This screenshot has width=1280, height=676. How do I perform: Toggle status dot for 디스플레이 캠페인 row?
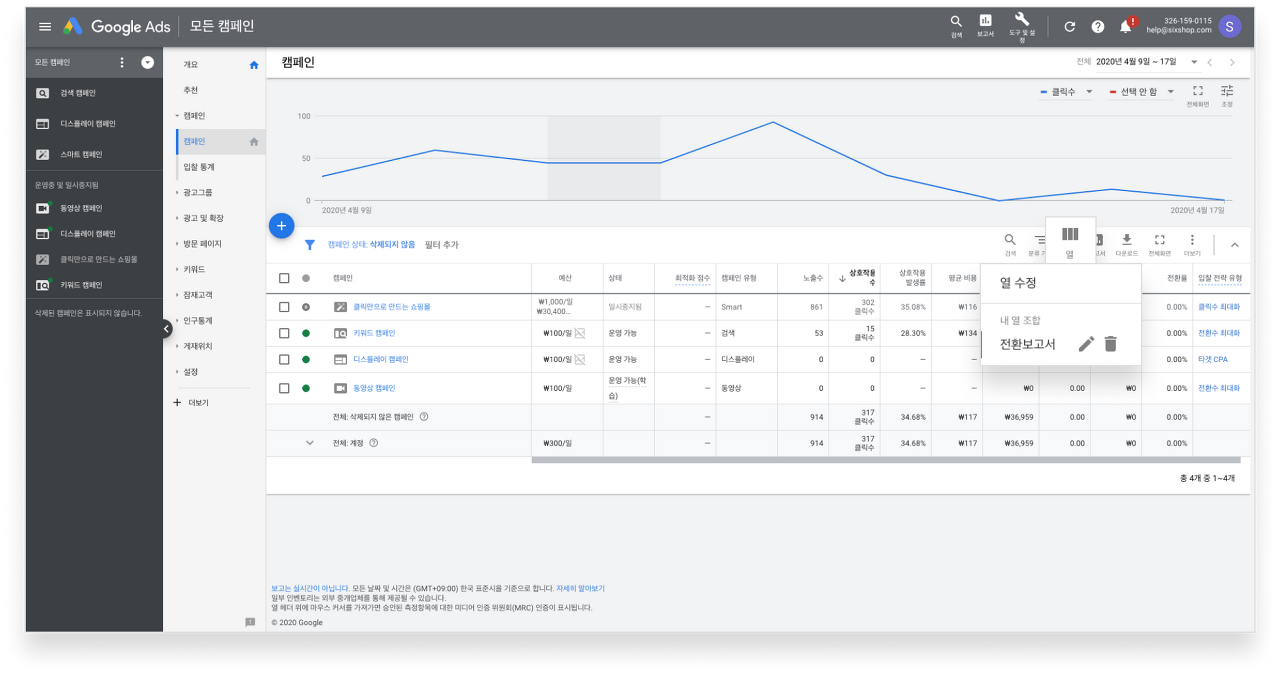coord(306,359)
